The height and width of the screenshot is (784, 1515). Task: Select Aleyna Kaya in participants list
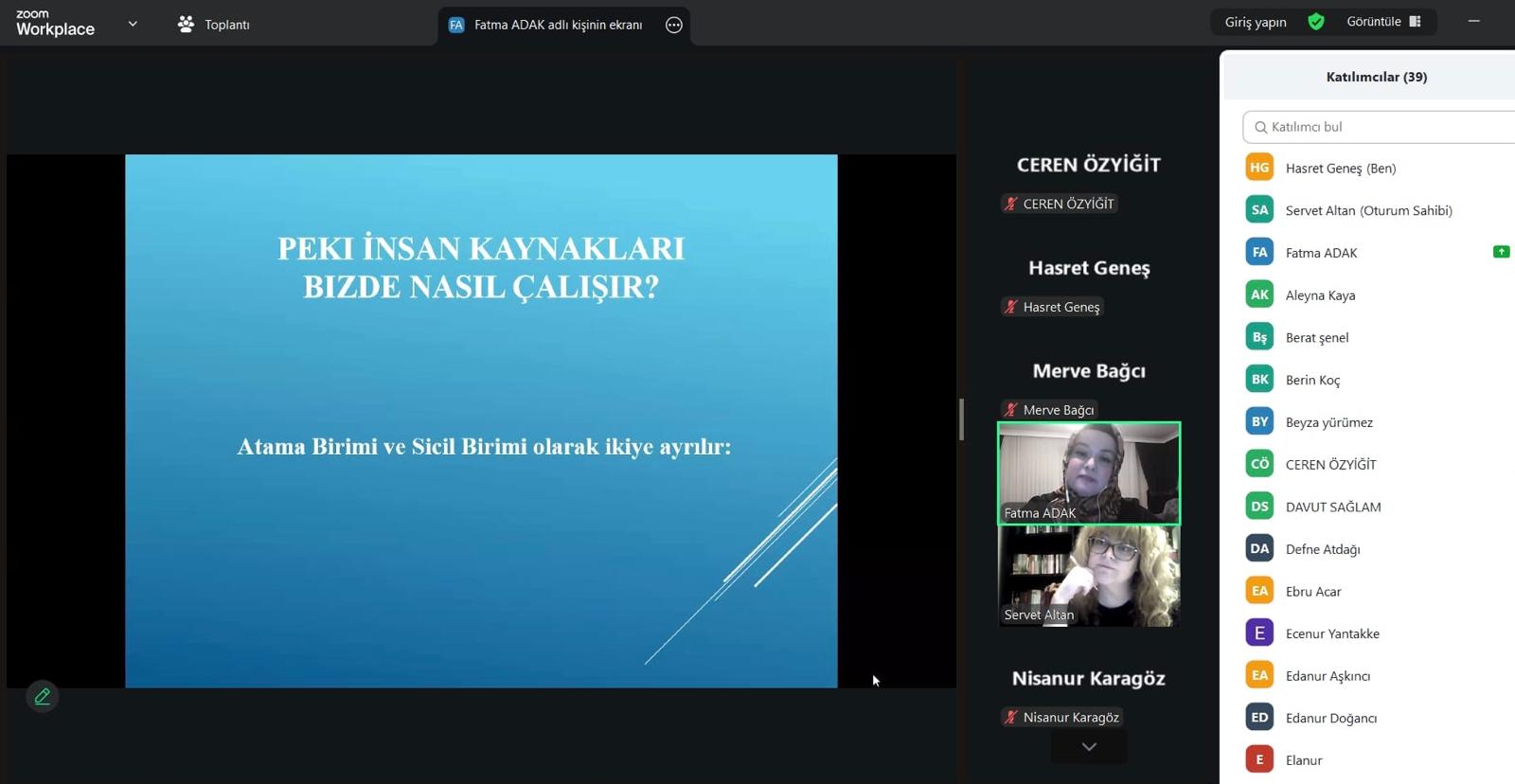1320,295
